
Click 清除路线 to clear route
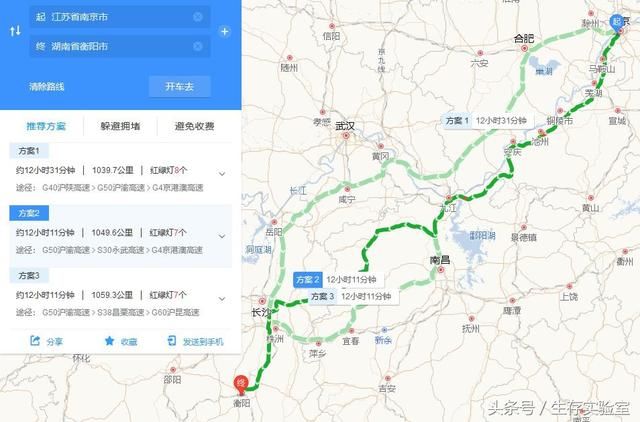47,87
